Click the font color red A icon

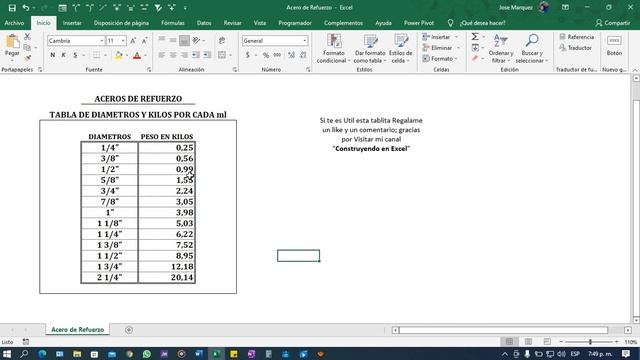(x=137, y=55)
